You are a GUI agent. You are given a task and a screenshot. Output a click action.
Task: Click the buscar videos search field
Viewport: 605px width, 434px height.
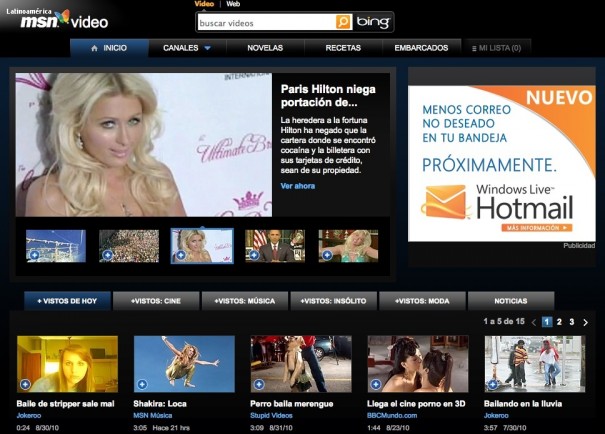coord(267,22)
